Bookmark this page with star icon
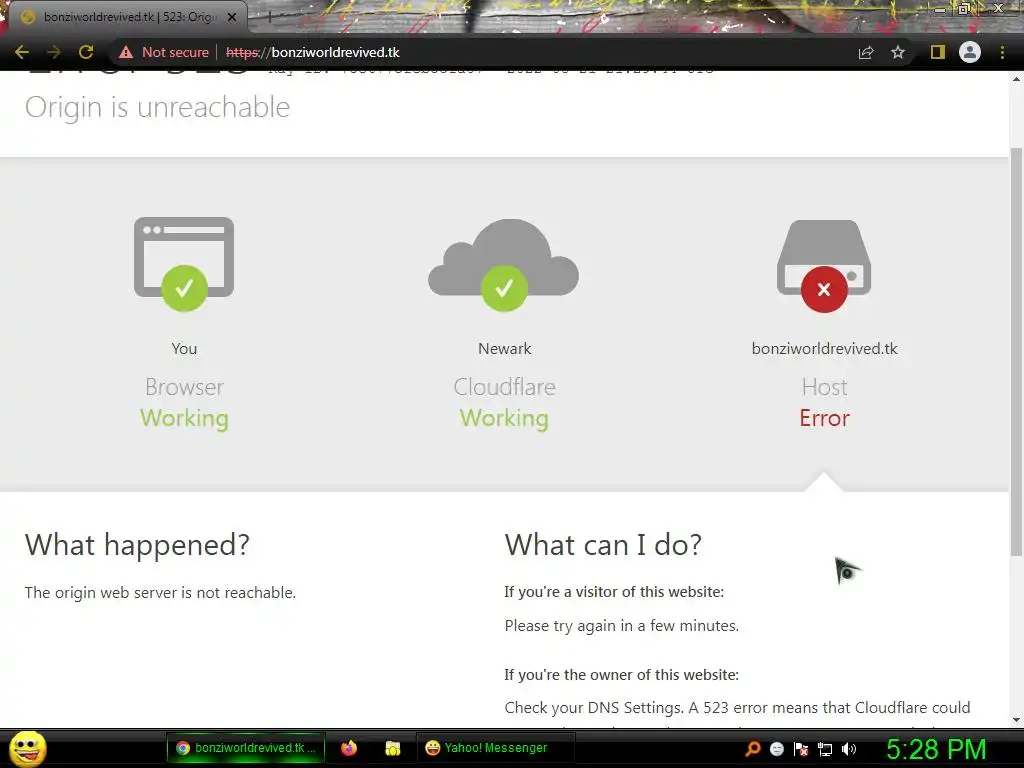 pos(898,52)
